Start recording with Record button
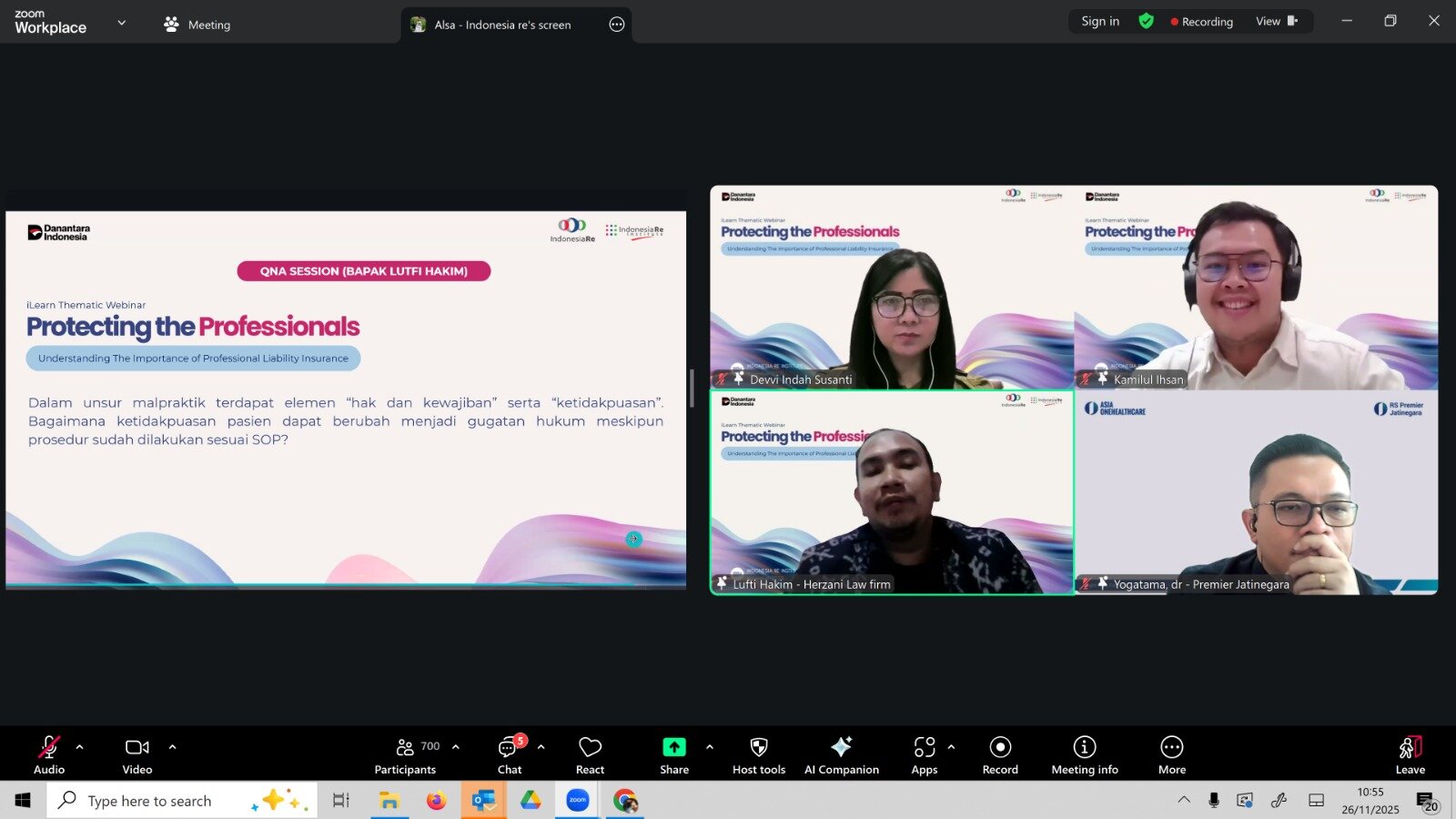Image resolution: width=1456 pixels, height=819 pixels. pyautogui.click(x=1000, y=755)
